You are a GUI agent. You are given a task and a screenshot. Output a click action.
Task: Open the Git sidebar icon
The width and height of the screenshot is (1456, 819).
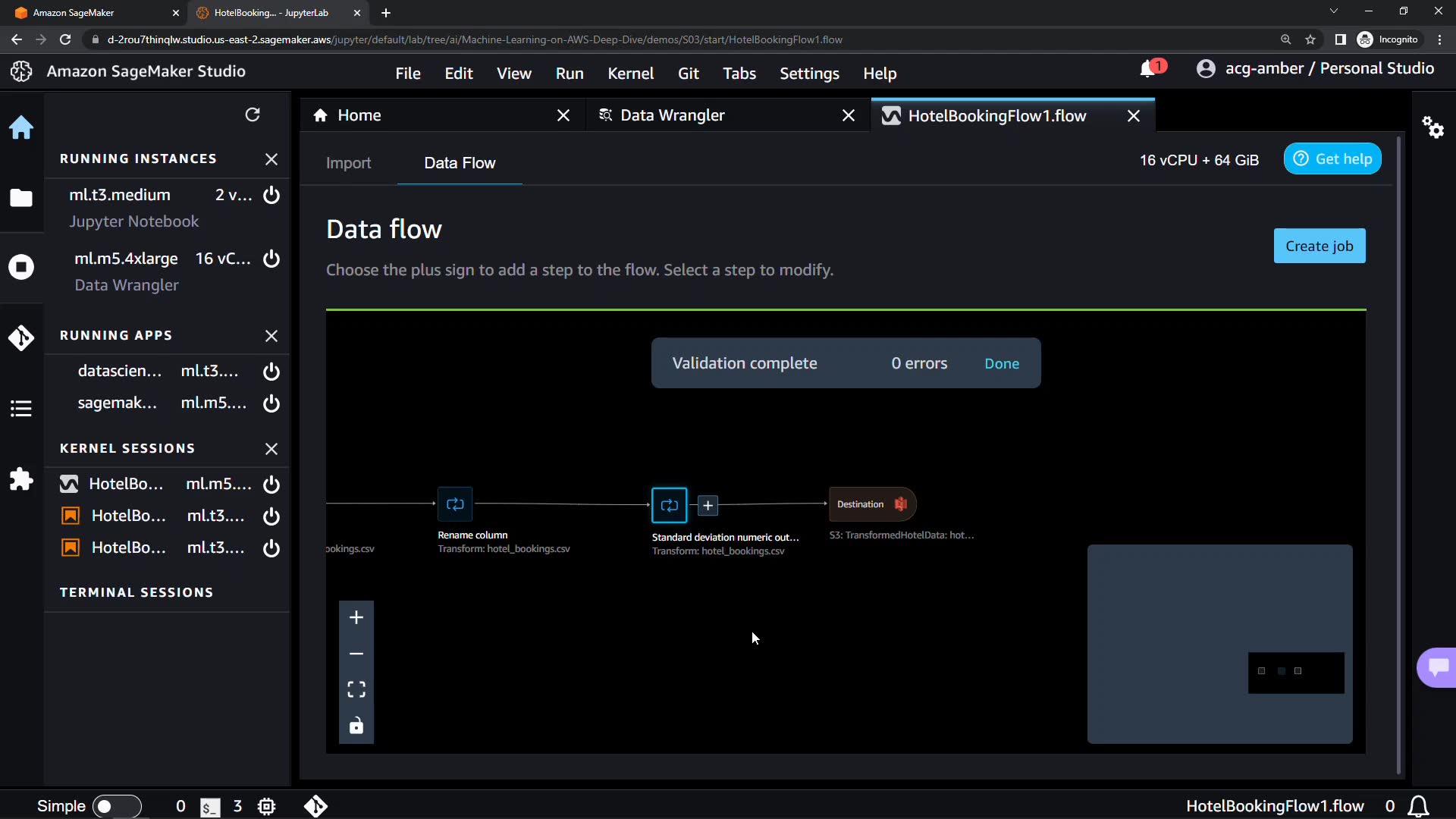point(21,337)
